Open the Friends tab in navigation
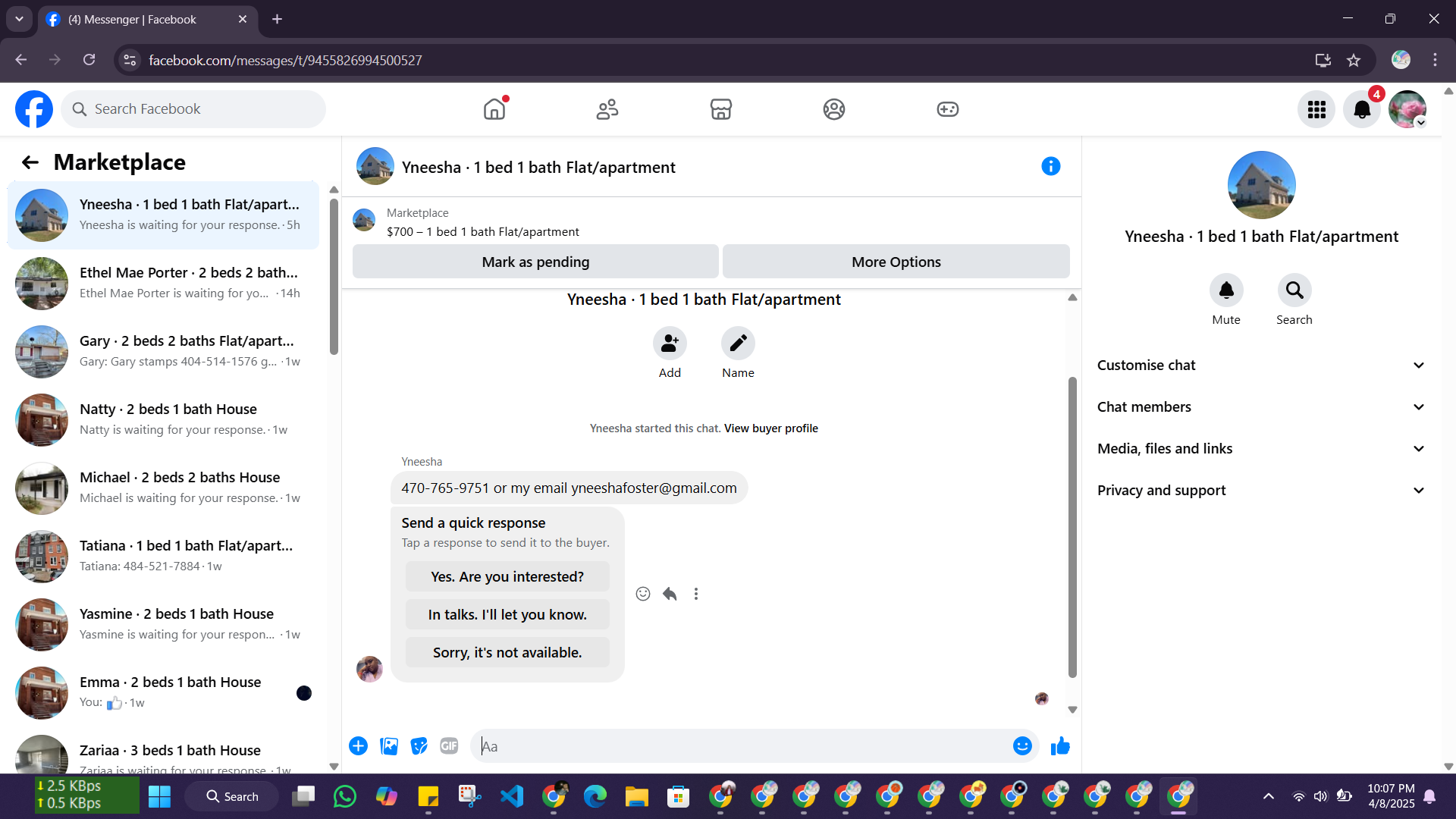This screenshot has height=819, width=1456. (607, 109)
